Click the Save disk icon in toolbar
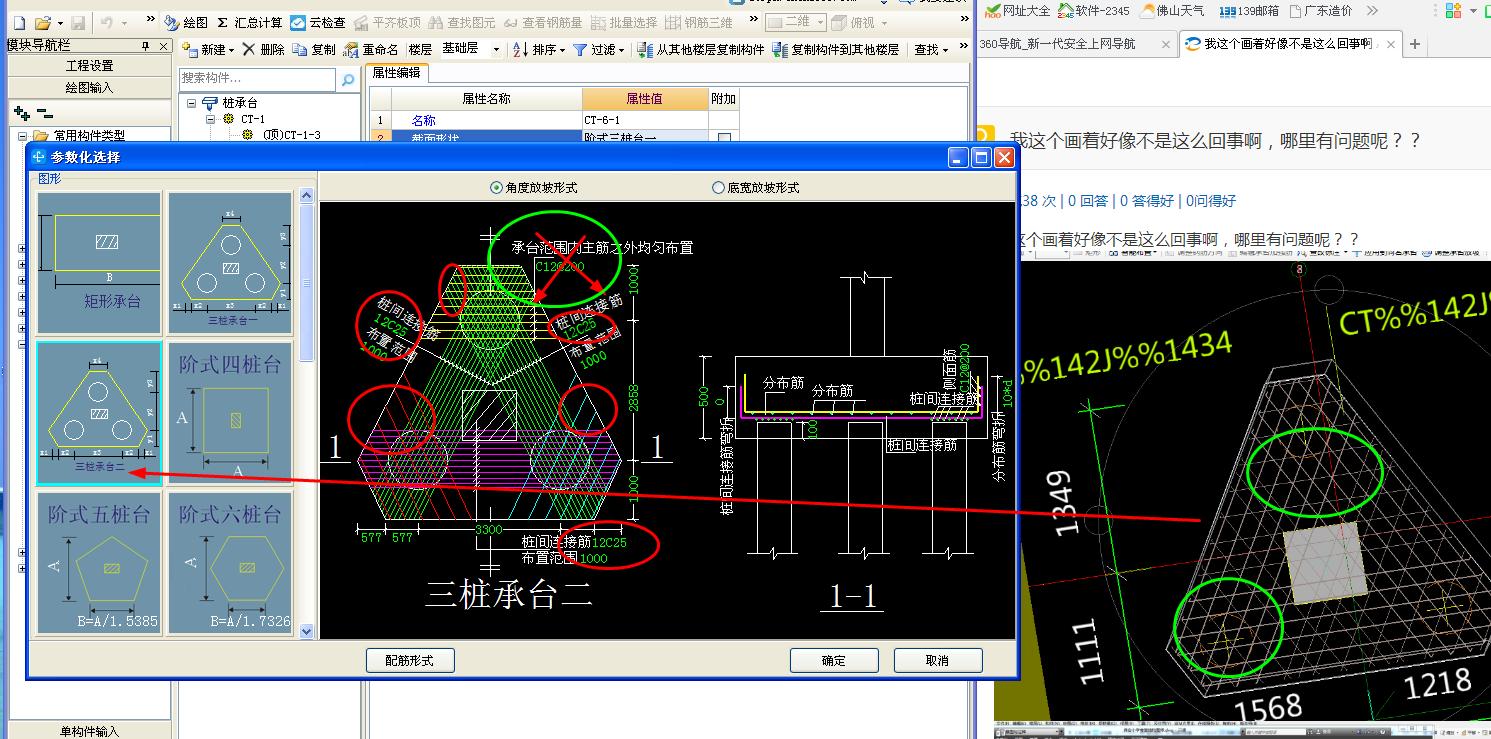This screenshot has height=739, width=1491. (x=77, y=22)
